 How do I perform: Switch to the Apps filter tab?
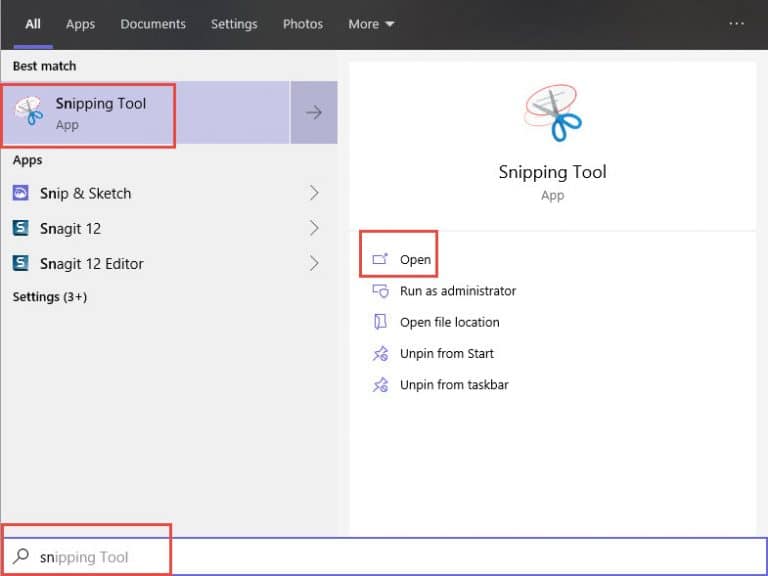80,24
